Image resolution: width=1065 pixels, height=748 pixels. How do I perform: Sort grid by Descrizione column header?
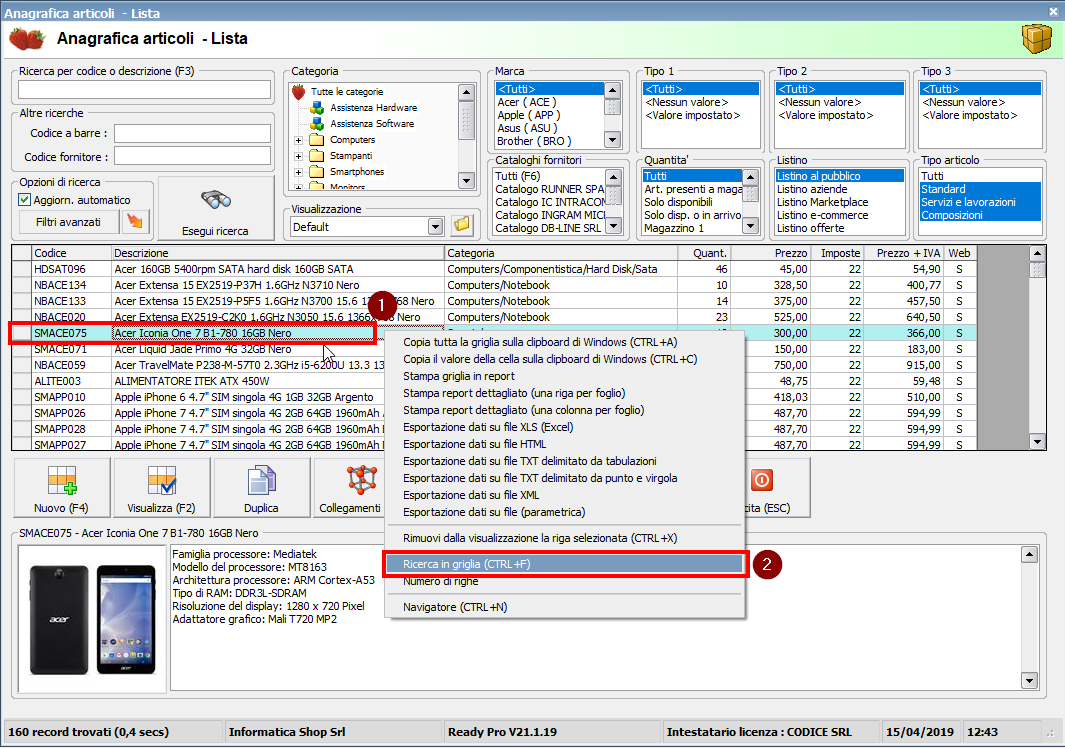[x=278, y=253]
